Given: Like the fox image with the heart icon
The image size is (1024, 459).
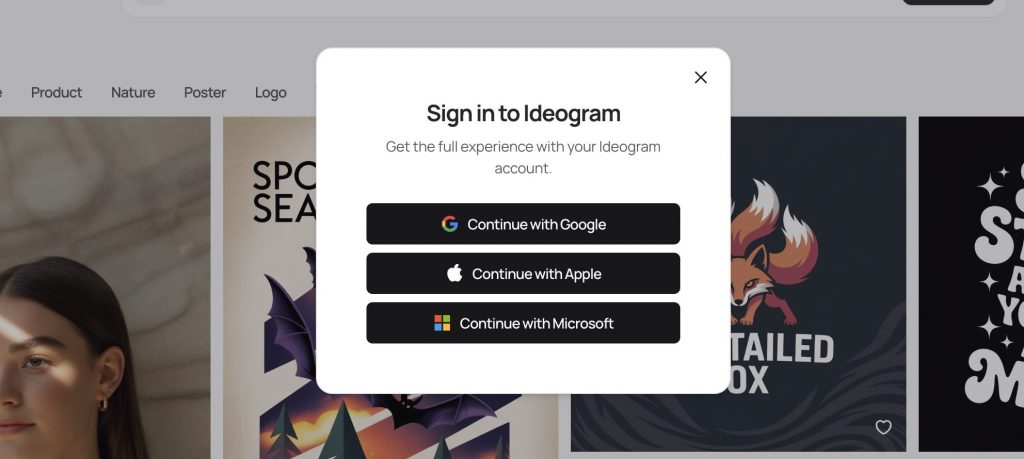Looking at the screenshot, I should point(883,427).
